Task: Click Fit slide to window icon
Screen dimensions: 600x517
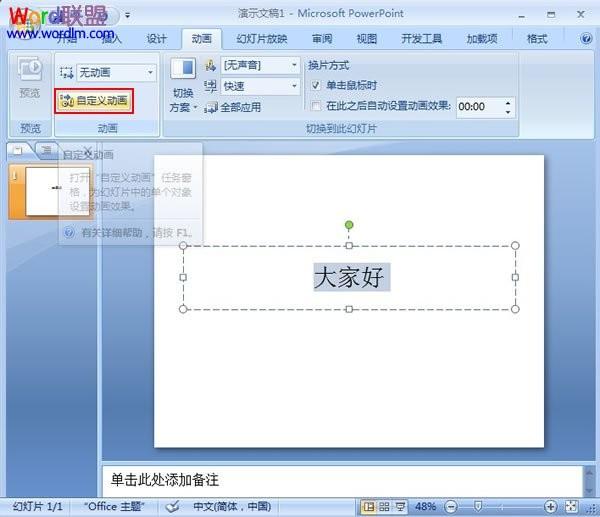Action: 571,507
